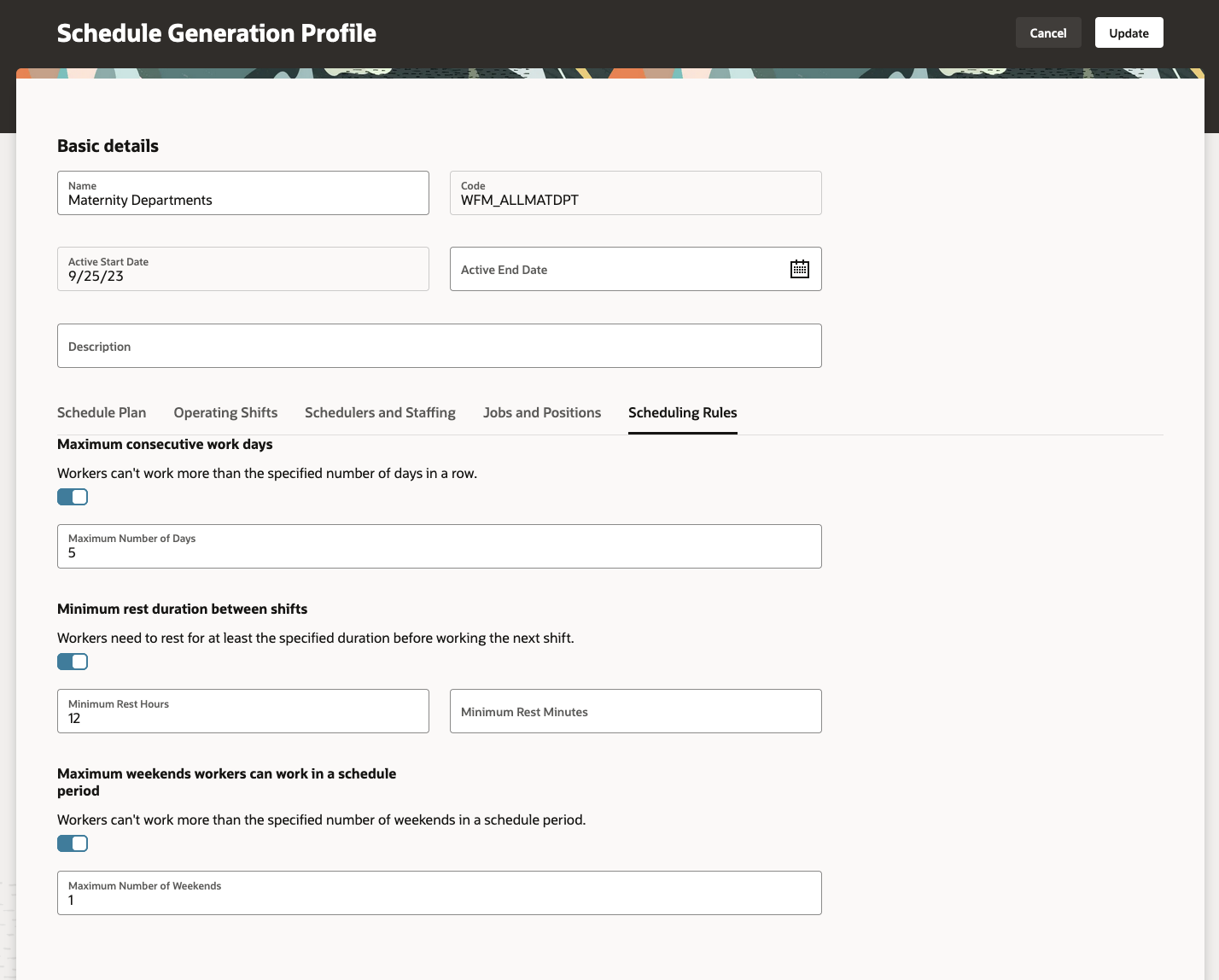Go to the Schedulers and Staffing tab
Image resolution: width=1219 pixels, height=980 pixels.
click(x=380, y=412)
